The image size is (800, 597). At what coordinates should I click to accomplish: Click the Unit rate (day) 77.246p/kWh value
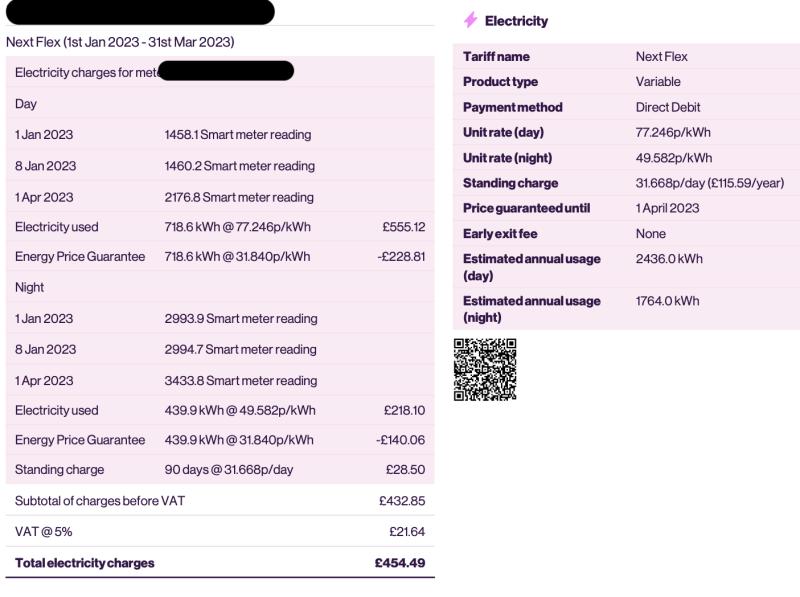pyautogui.click(x=673, y=132)
